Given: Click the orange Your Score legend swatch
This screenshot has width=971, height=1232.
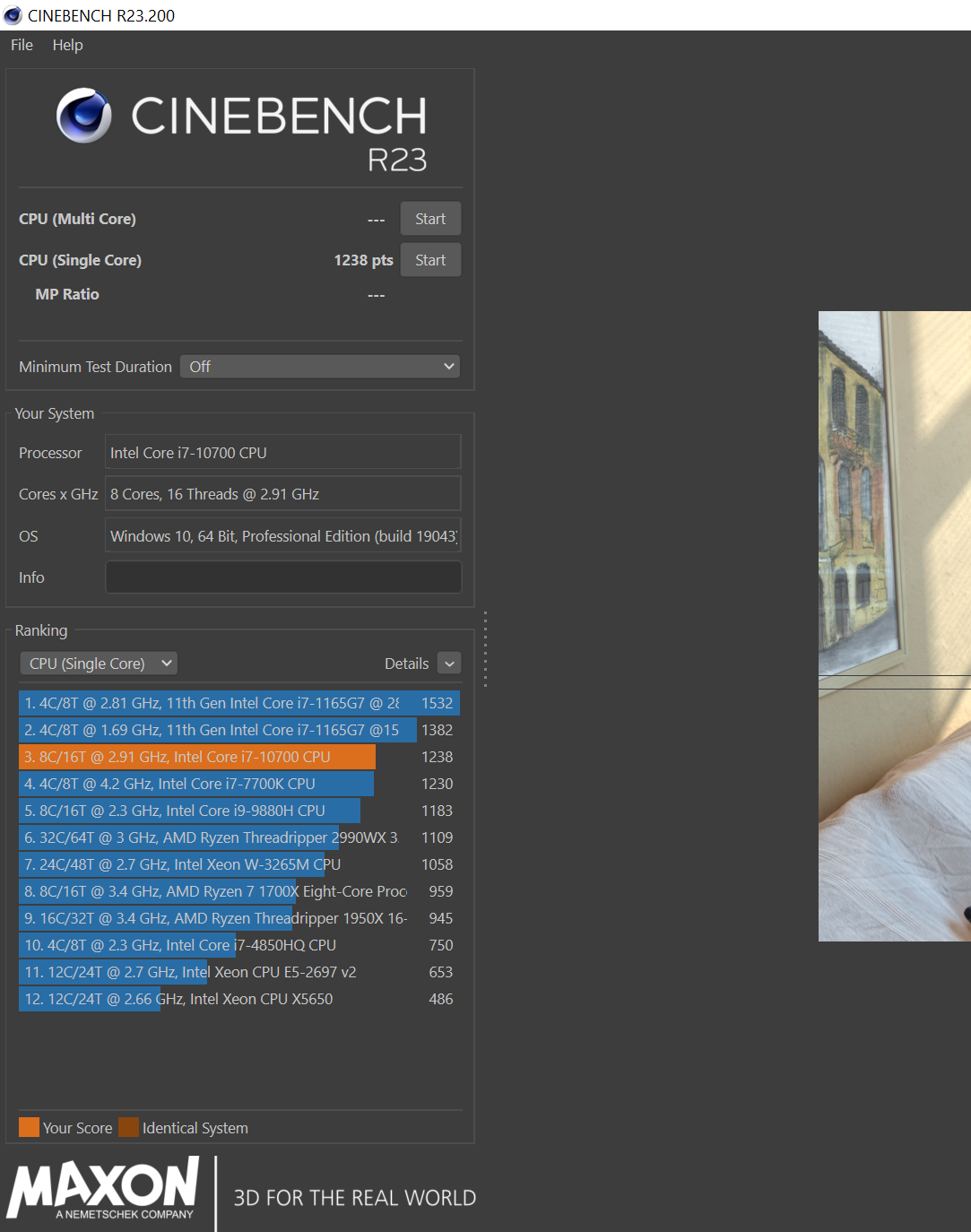Looking at the screenshot, I should 30,1127.
